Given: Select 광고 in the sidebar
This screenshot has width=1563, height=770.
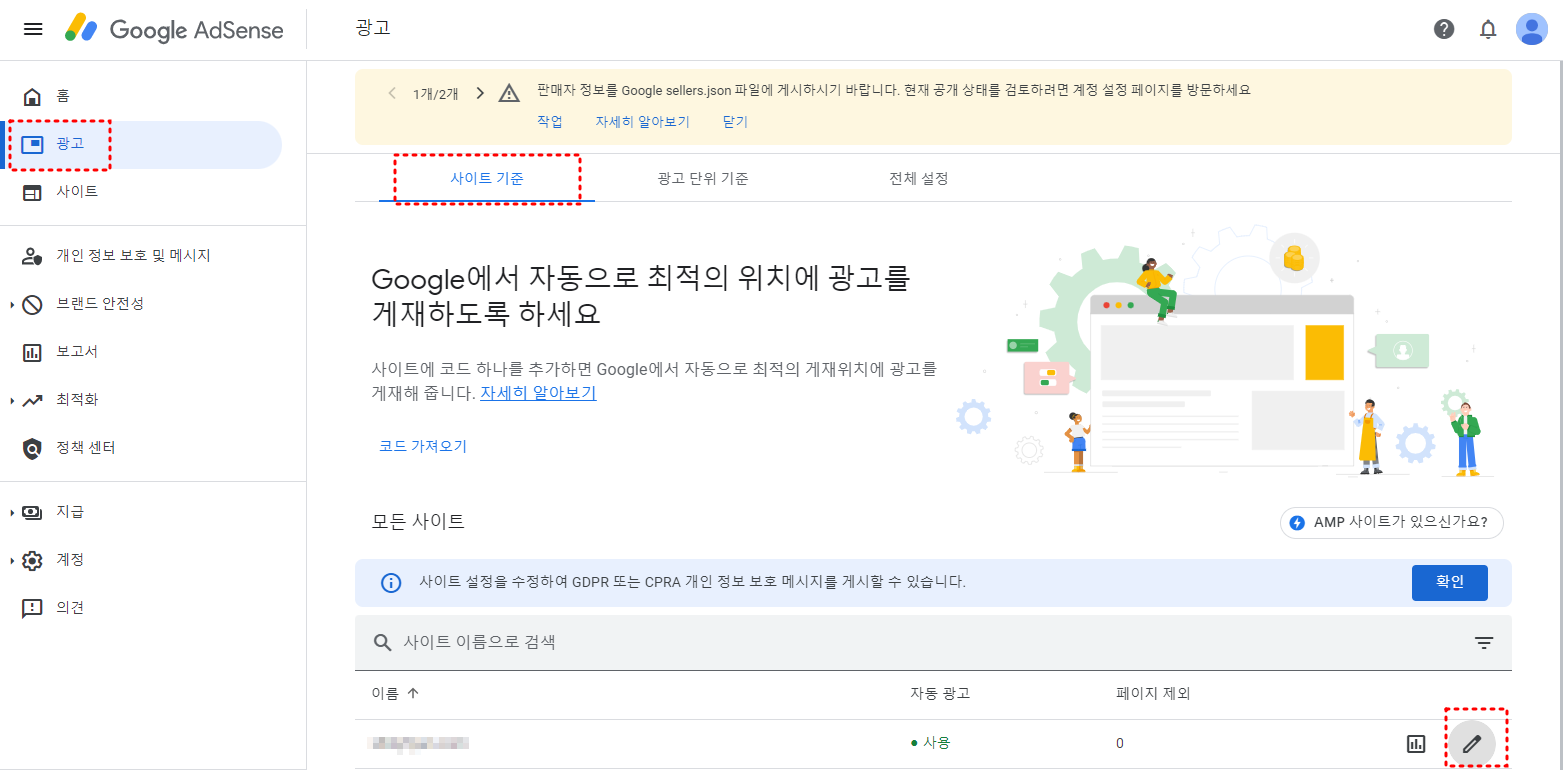Looking at the screenshot, I should click(141, 144).
